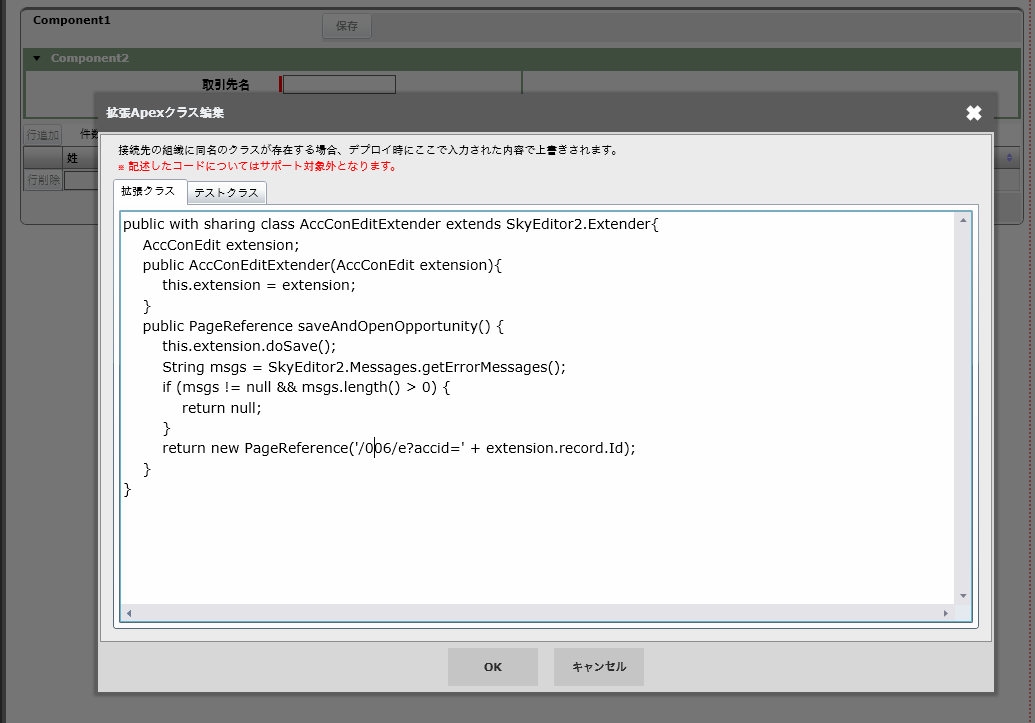1035x723 pixels.
Task: Click right arrow of horizontal scrollbar
Action: tap(946, 613)
